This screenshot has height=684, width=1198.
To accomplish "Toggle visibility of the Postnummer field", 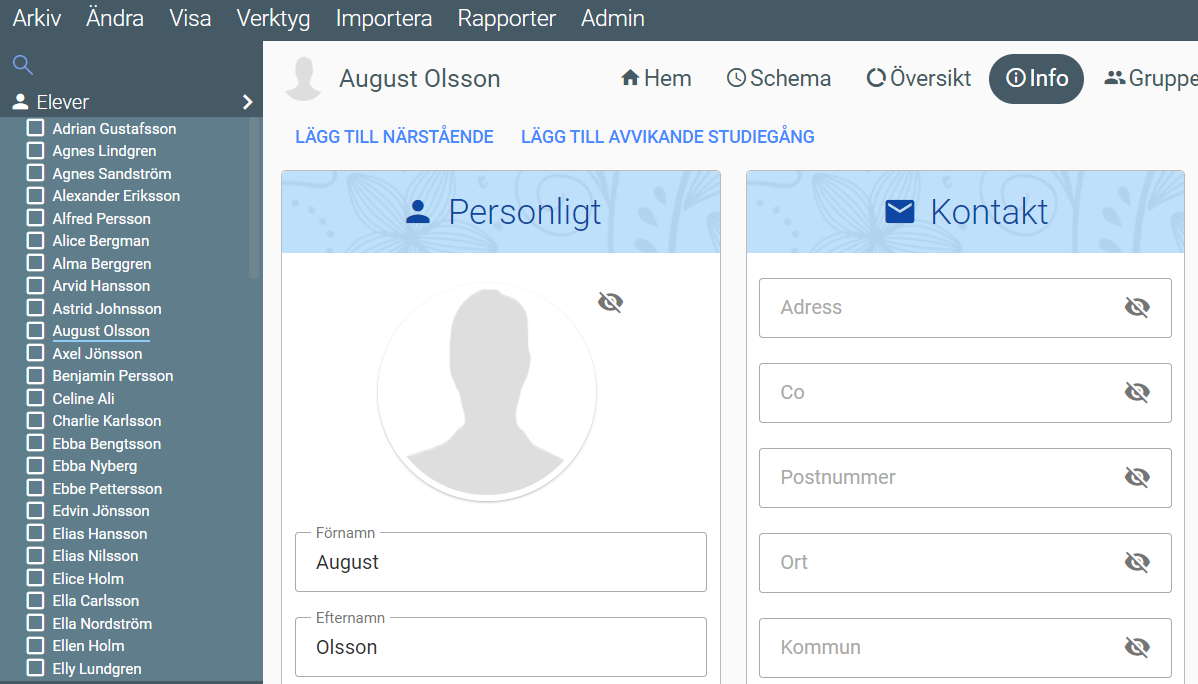I will tap(1137, 477).
